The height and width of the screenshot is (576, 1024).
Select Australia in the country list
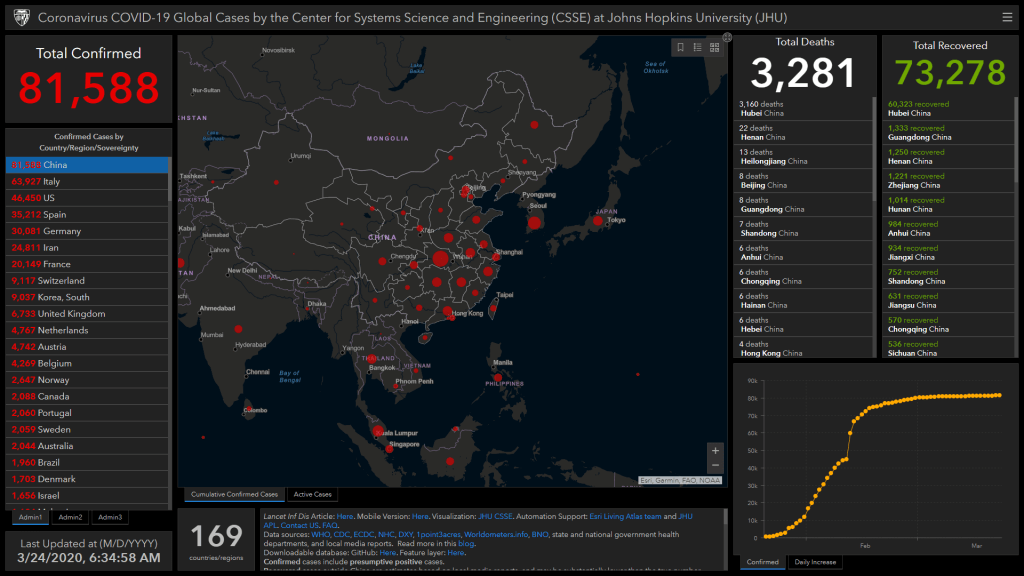87,446
